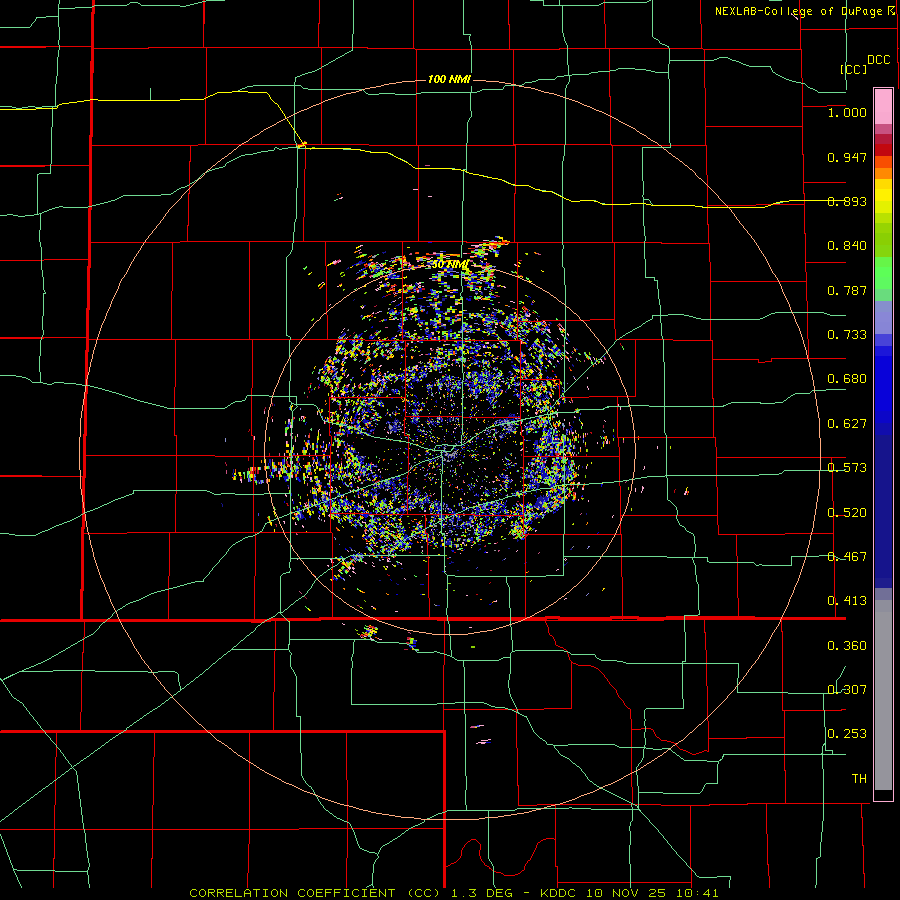Click the 0.360 scale value
900x900 pixels.
[x=847, y=646]
